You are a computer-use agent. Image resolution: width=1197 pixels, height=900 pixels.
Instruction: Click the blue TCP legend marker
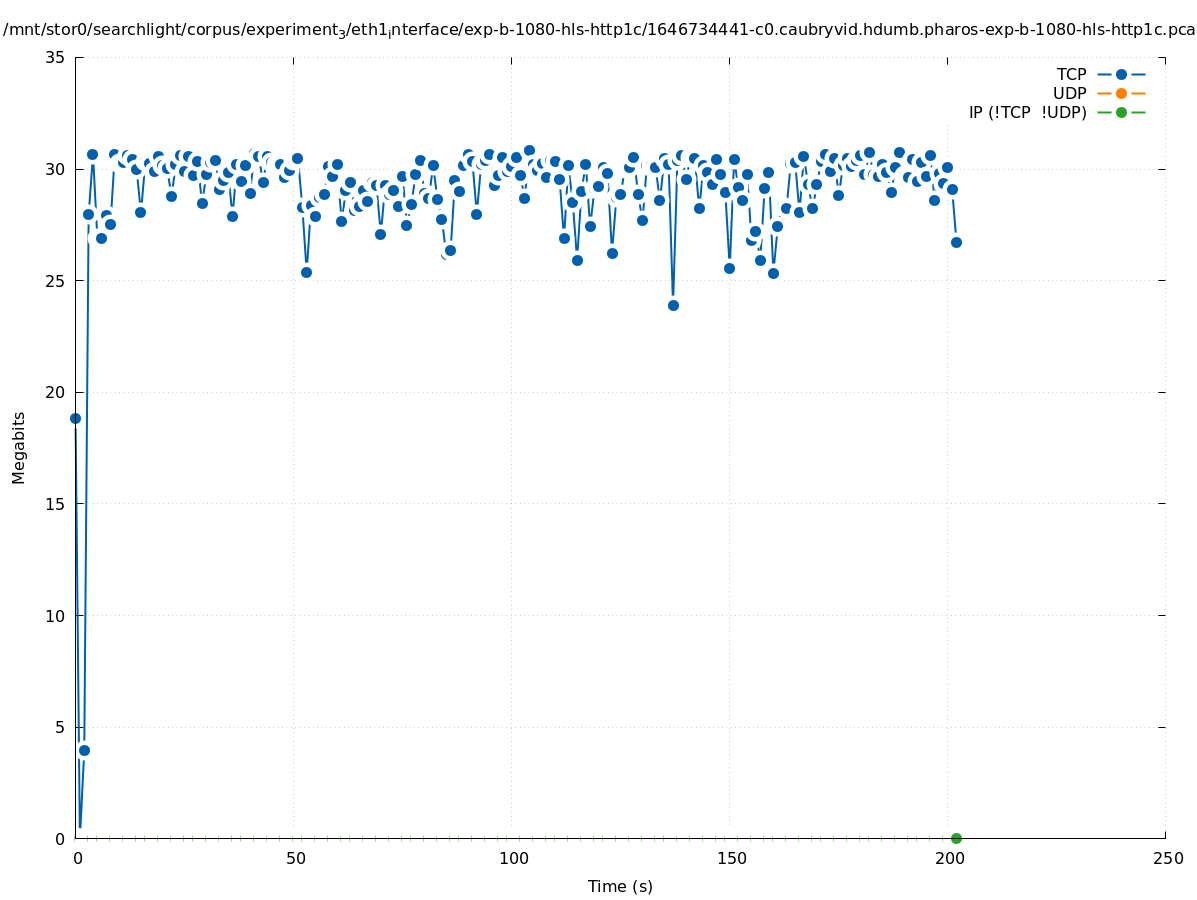coord(1121,74)
